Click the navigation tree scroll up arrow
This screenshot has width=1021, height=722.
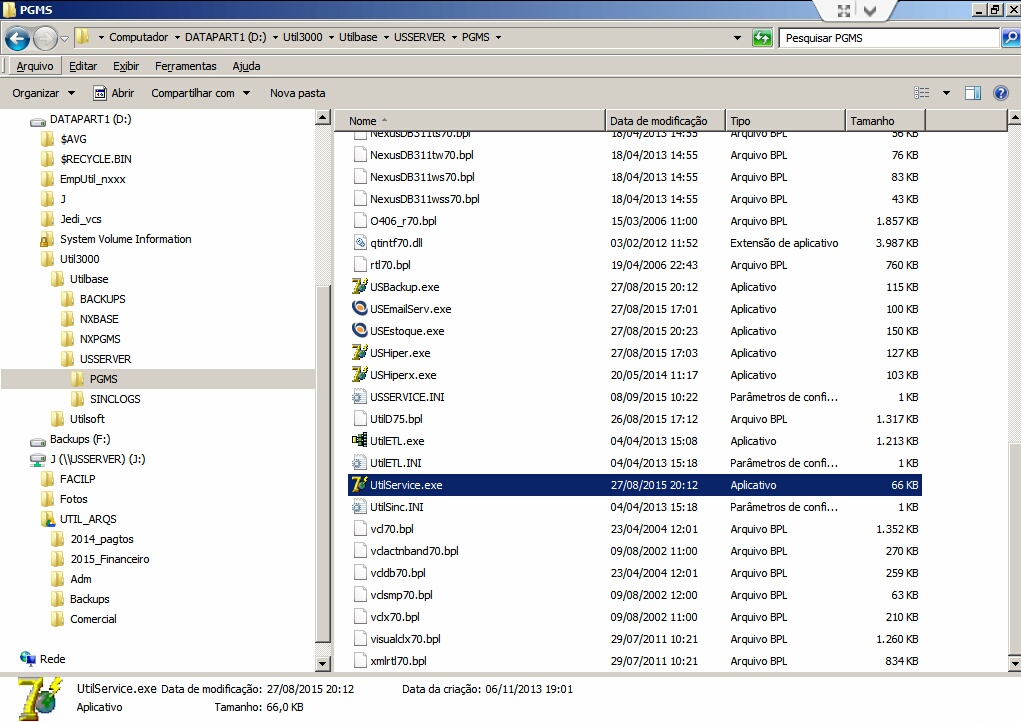click(x=322, y=118)
